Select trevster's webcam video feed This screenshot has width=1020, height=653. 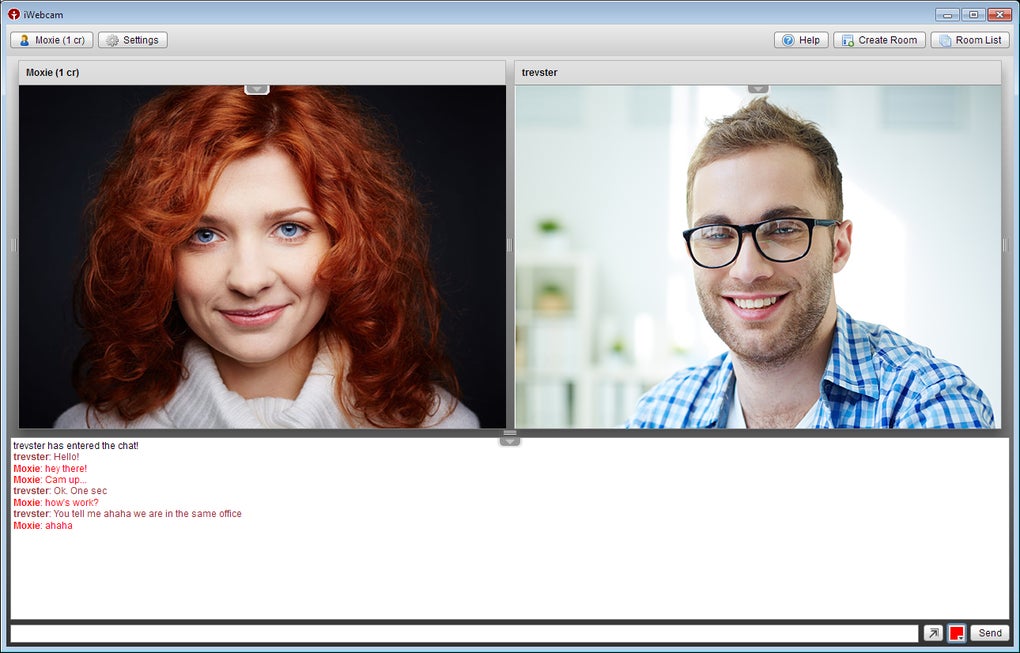(758, 257)
